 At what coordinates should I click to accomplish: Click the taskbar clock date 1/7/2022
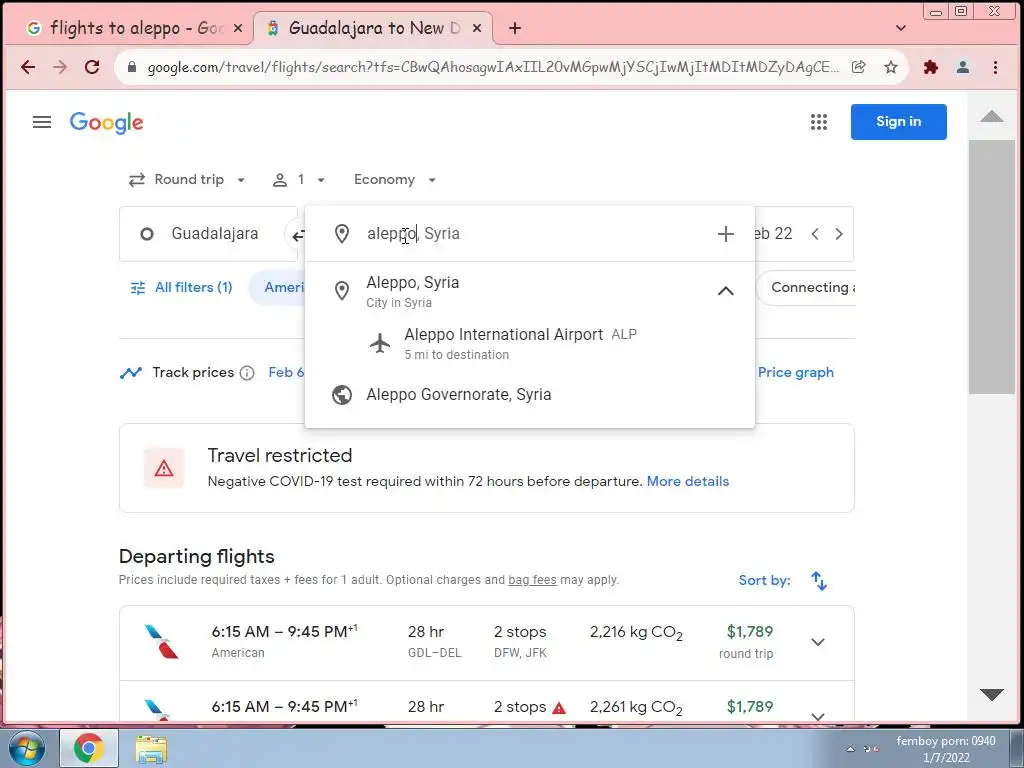pyautogui.click(x=946, y=758)
